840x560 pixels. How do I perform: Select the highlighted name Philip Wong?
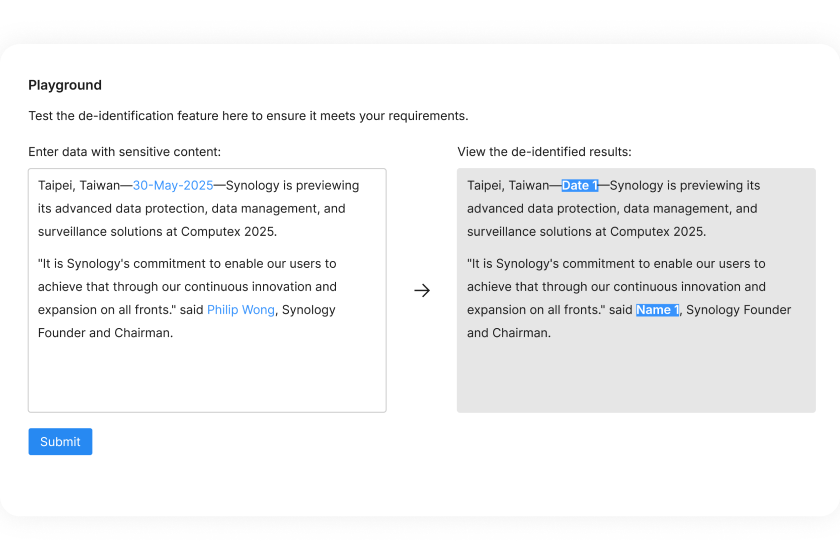(x=241, y=310)
